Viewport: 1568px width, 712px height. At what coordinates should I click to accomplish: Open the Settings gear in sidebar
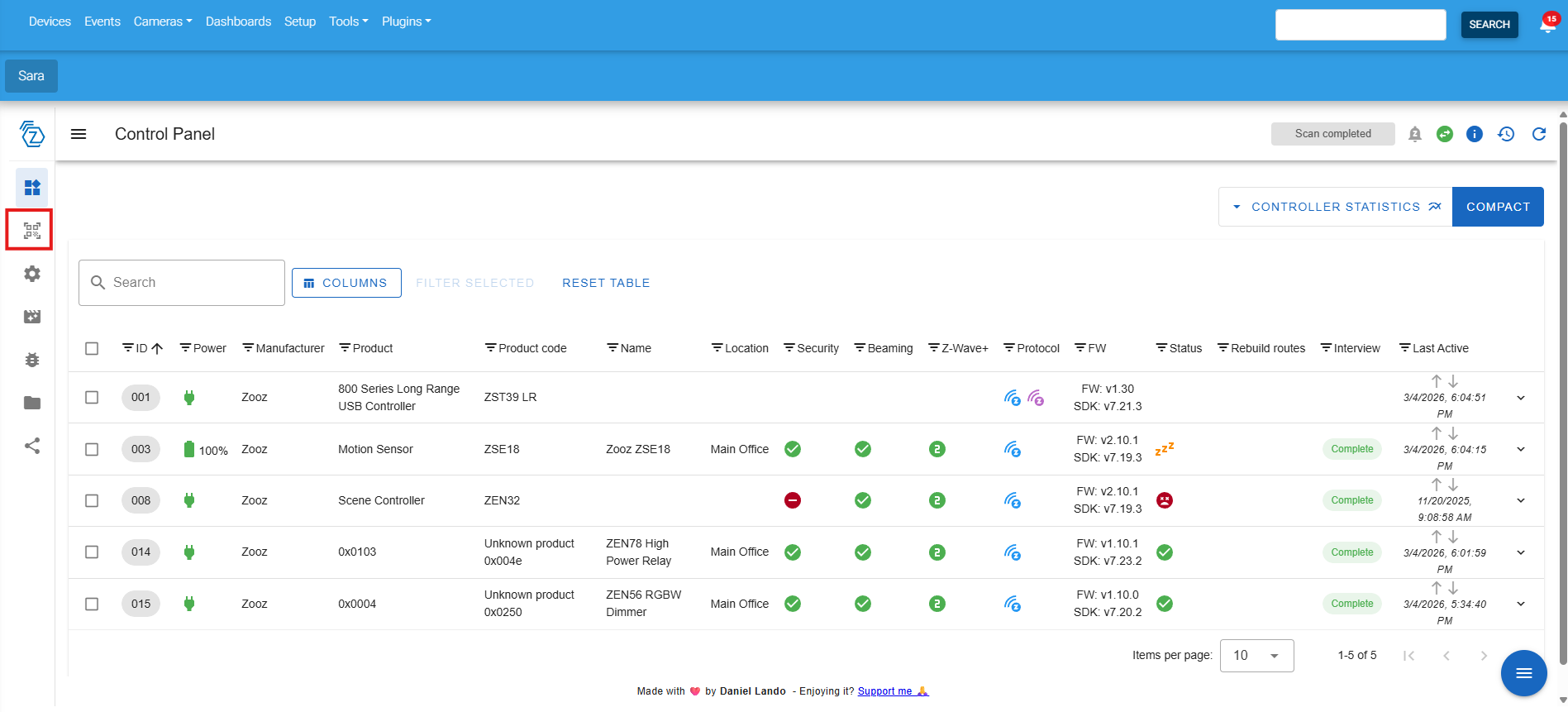coord(31,274)
